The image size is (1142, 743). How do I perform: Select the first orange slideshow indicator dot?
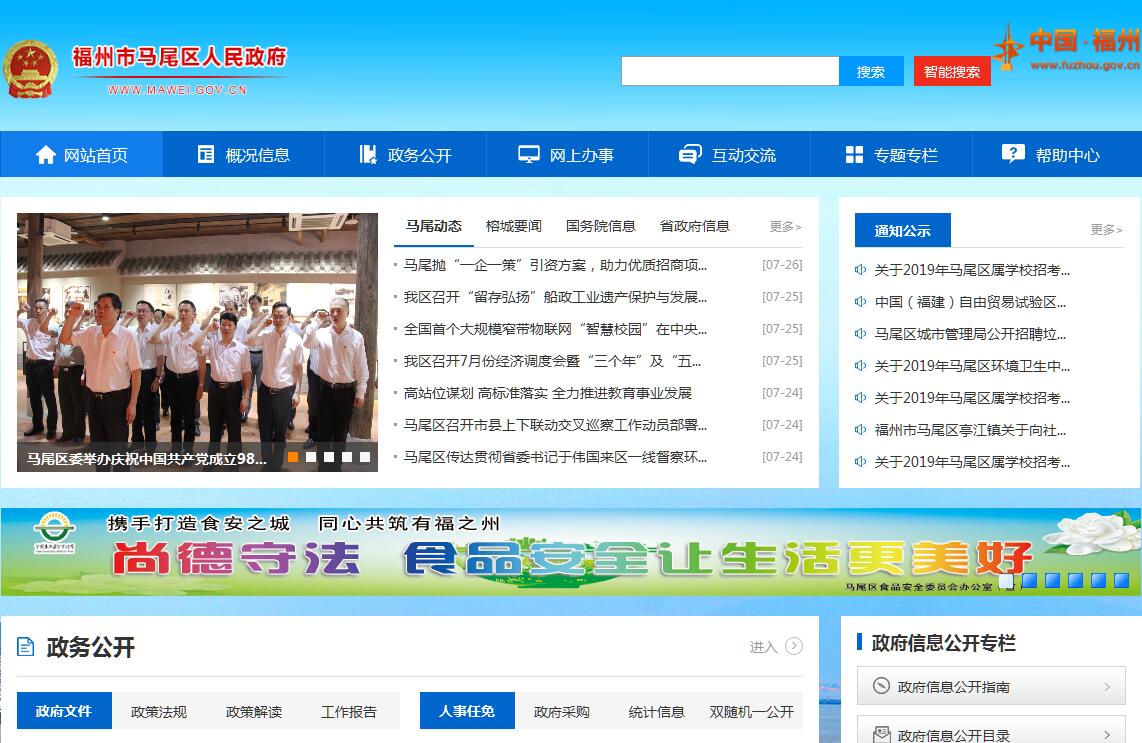pos(293,457)
